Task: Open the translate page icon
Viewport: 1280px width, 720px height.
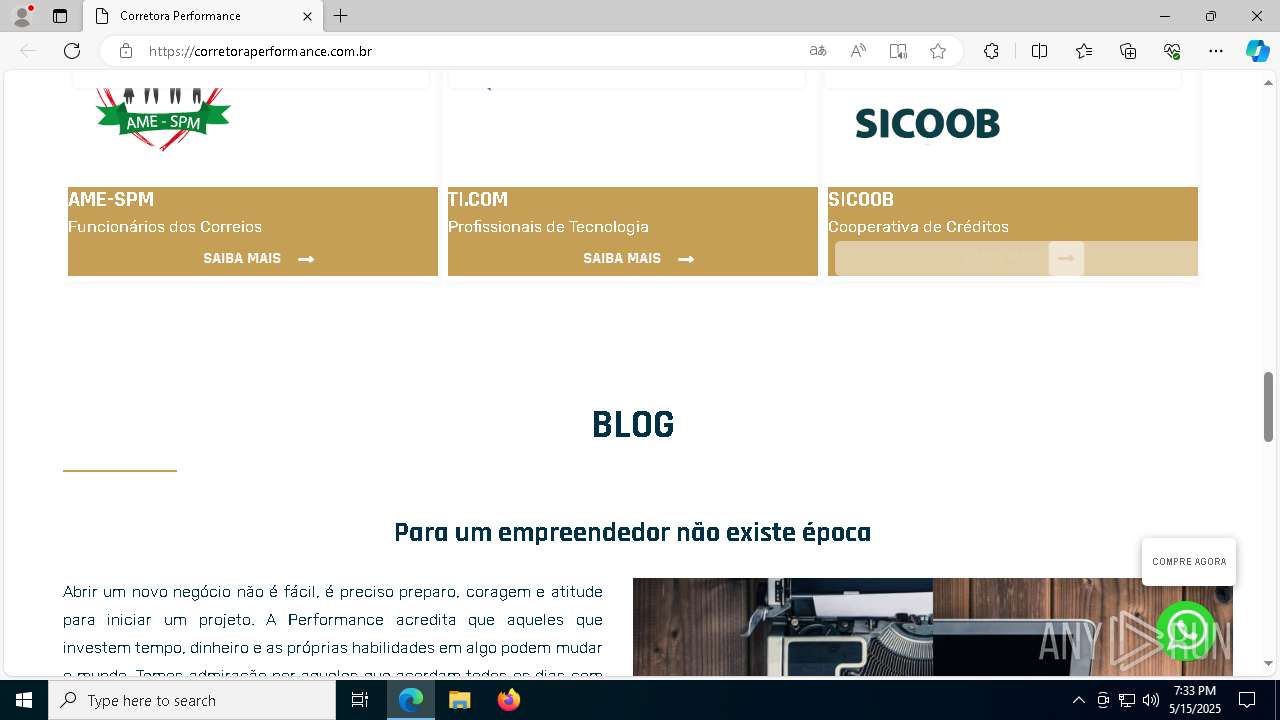Action: pos(818,51)
